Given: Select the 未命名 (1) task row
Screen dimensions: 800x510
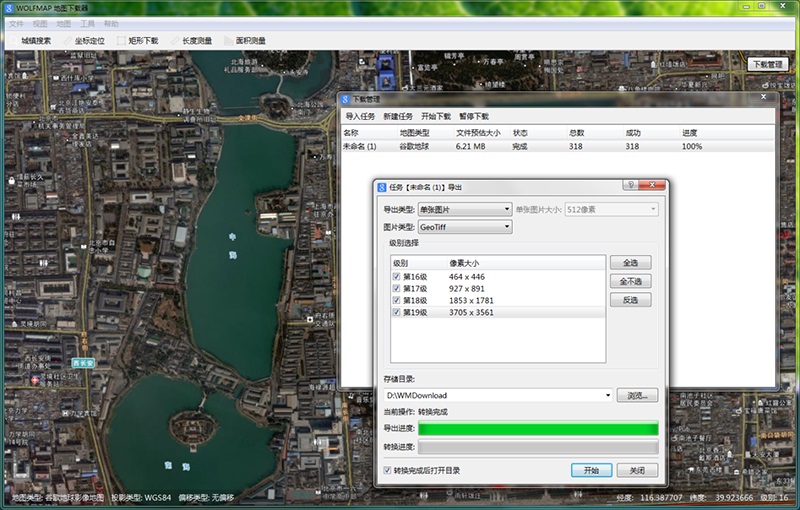Looking at the screenshot, I should 360,146.
